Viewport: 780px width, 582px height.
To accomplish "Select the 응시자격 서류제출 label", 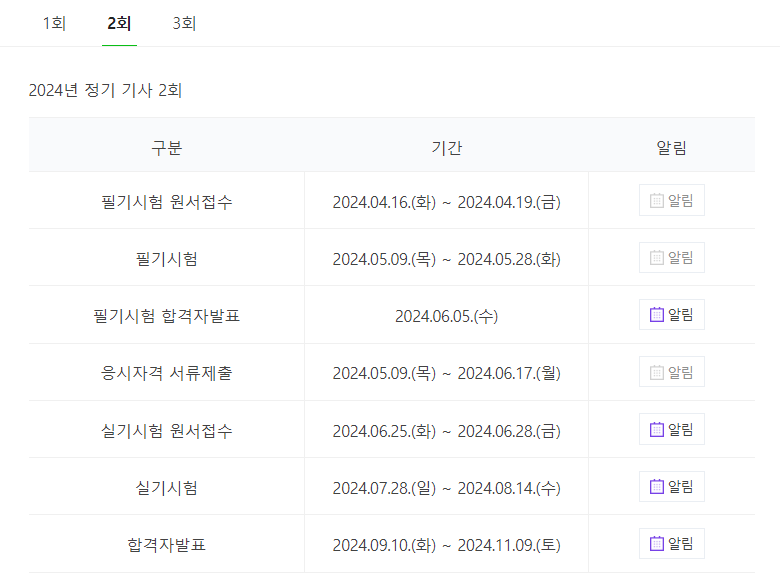I will pos(167,373).
